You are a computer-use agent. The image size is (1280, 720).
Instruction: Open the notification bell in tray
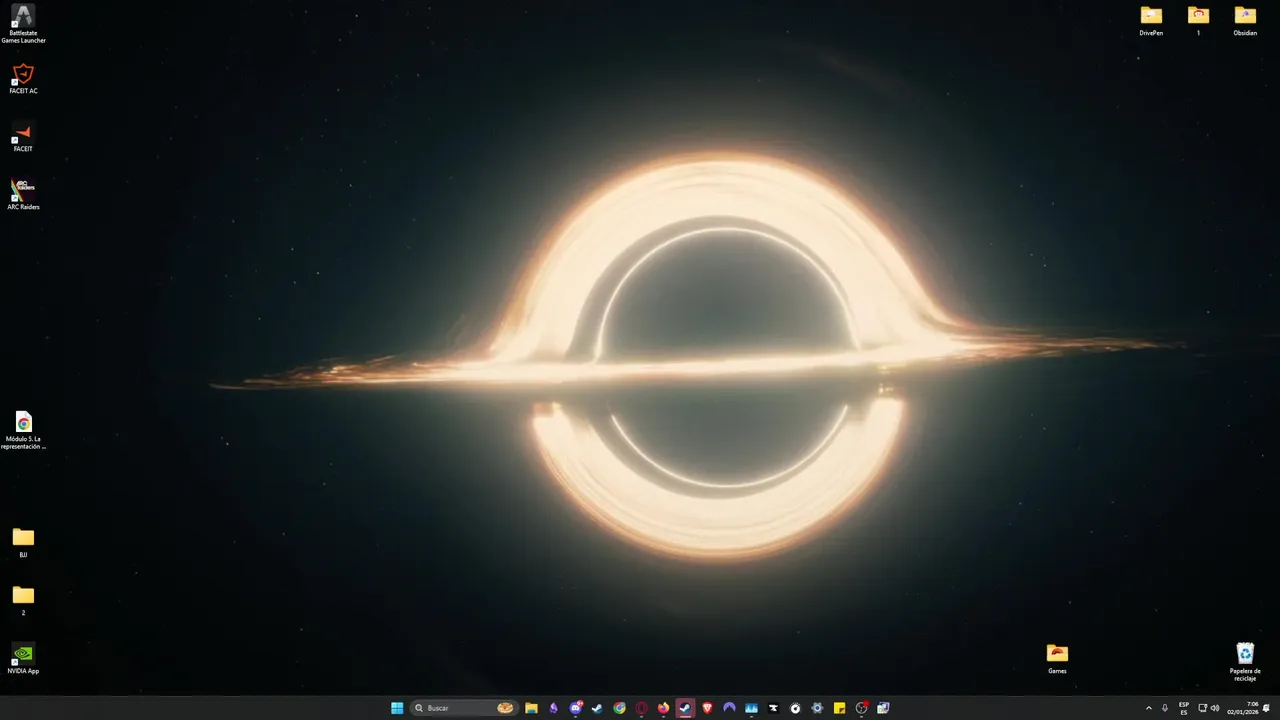pyautogui.click(x=1266, y=708)
